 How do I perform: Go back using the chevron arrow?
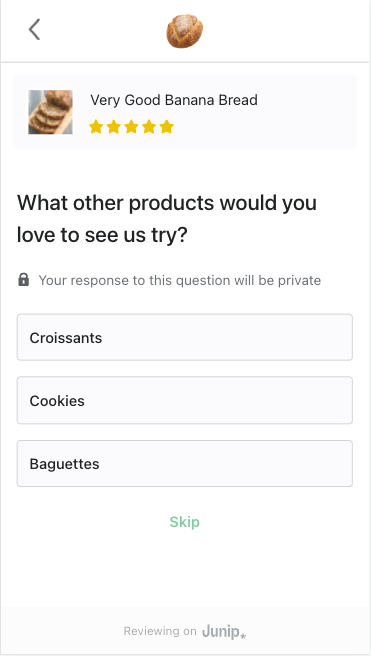(34, 29)
